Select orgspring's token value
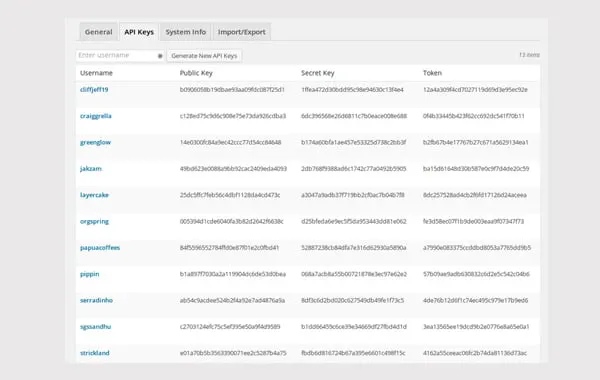Viewport: 600px width, 380px height. click(473, 222)
